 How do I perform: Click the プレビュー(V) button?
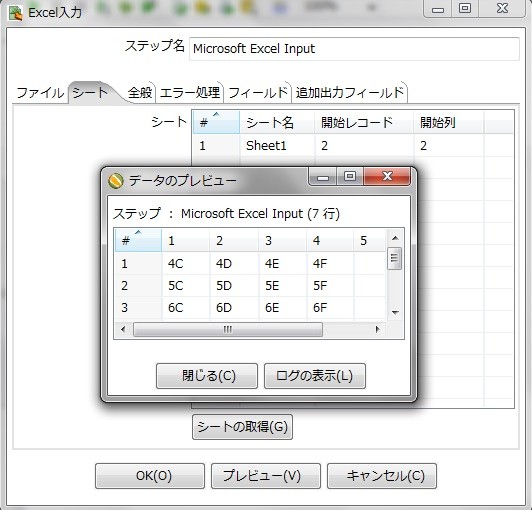pos(266,476)
